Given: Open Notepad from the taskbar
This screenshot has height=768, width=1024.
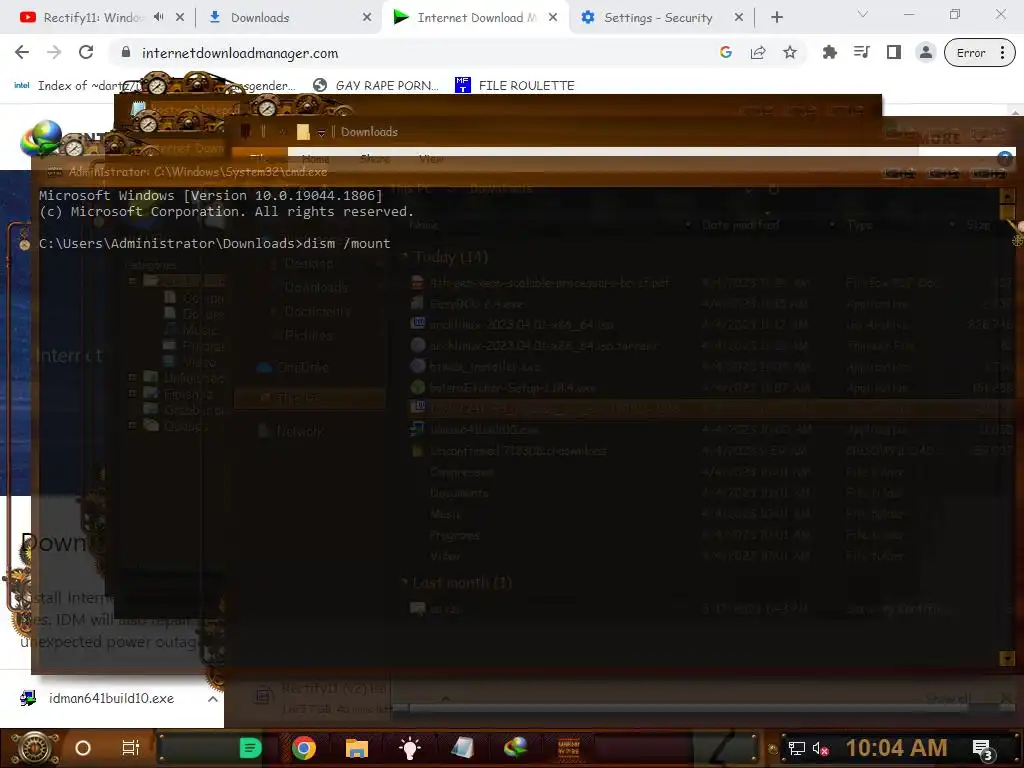Looking at the screenshot, I should tap(462, 748).
